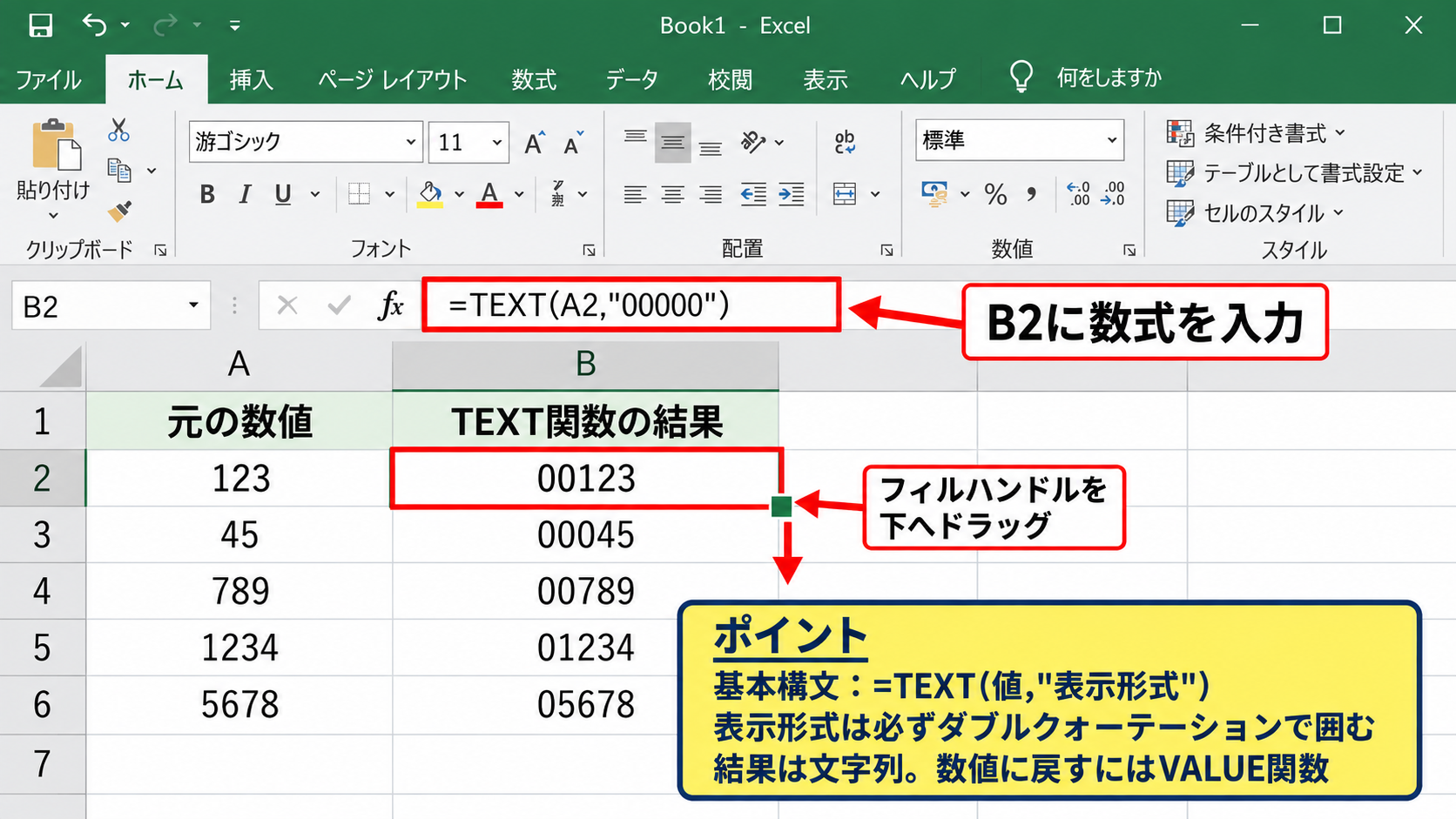Open Customize Quick Access Toolbar menu
This screenshot has width=1456, height=819.
pos(234,26)
